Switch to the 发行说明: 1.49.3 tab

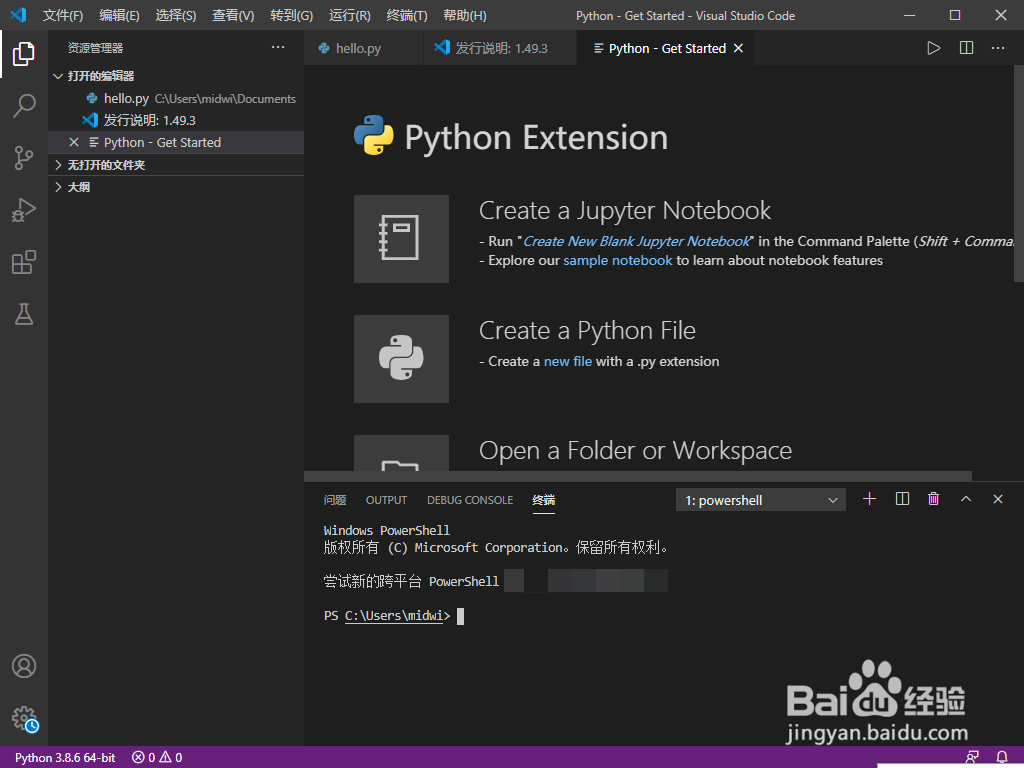click(x=500, y=48)
